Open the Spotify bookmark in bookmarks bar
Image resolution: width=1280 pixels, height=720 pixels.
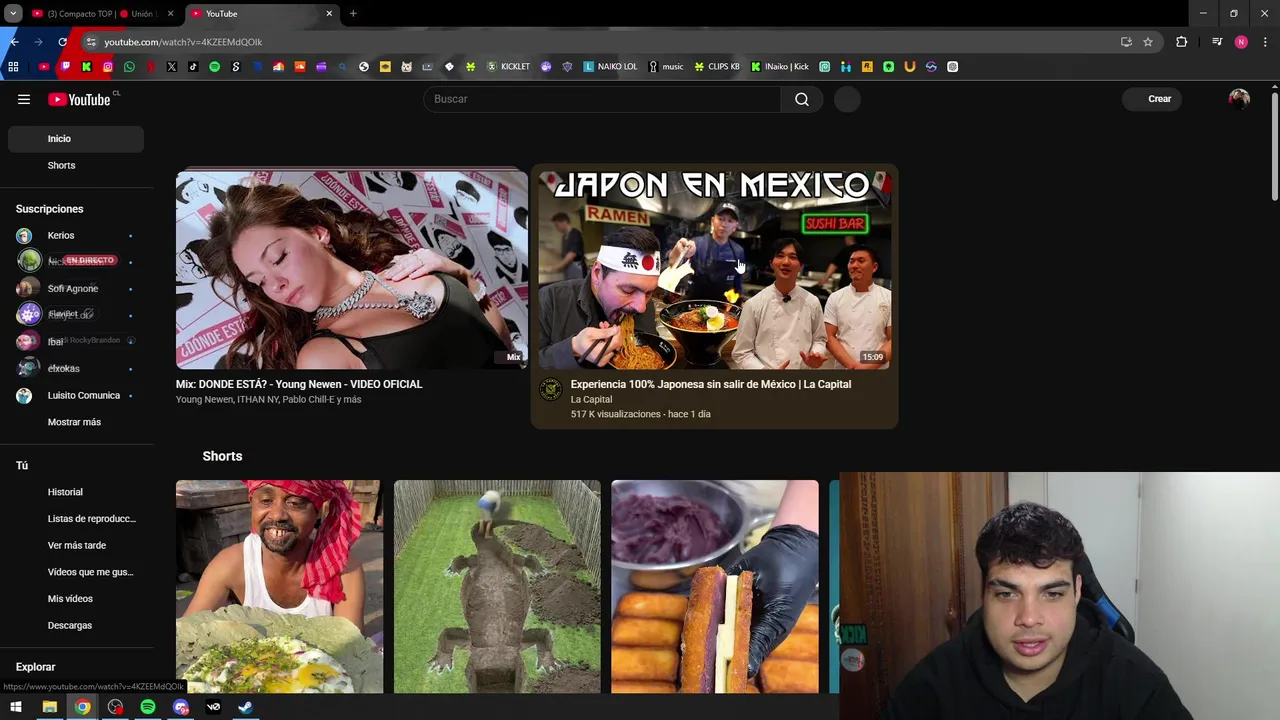pyautogui.click(x=214, y=67)
